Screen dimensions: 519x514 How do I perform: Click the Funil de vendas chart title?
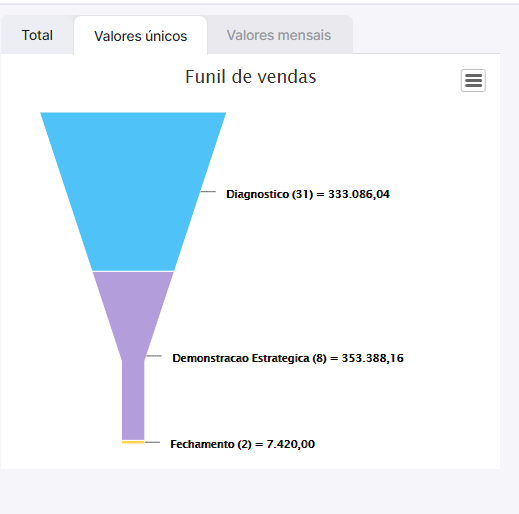click(251, 77)
